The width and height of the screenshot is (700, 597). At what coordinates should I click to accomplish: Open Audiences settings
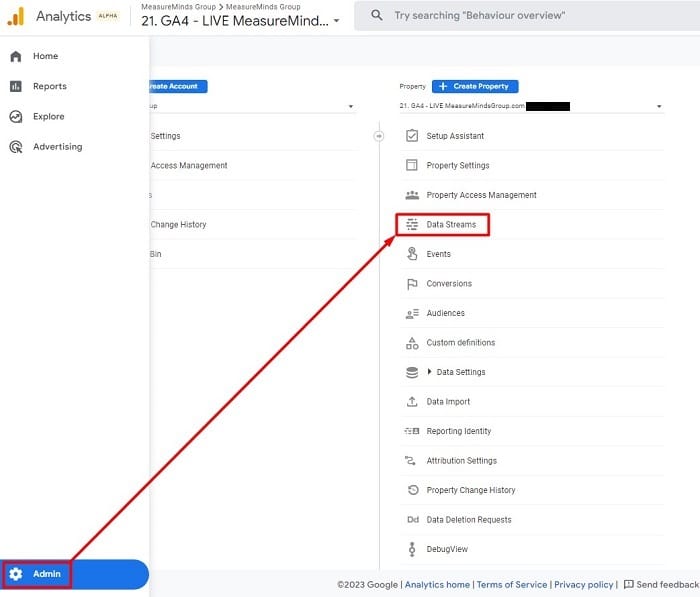point(446,313)
